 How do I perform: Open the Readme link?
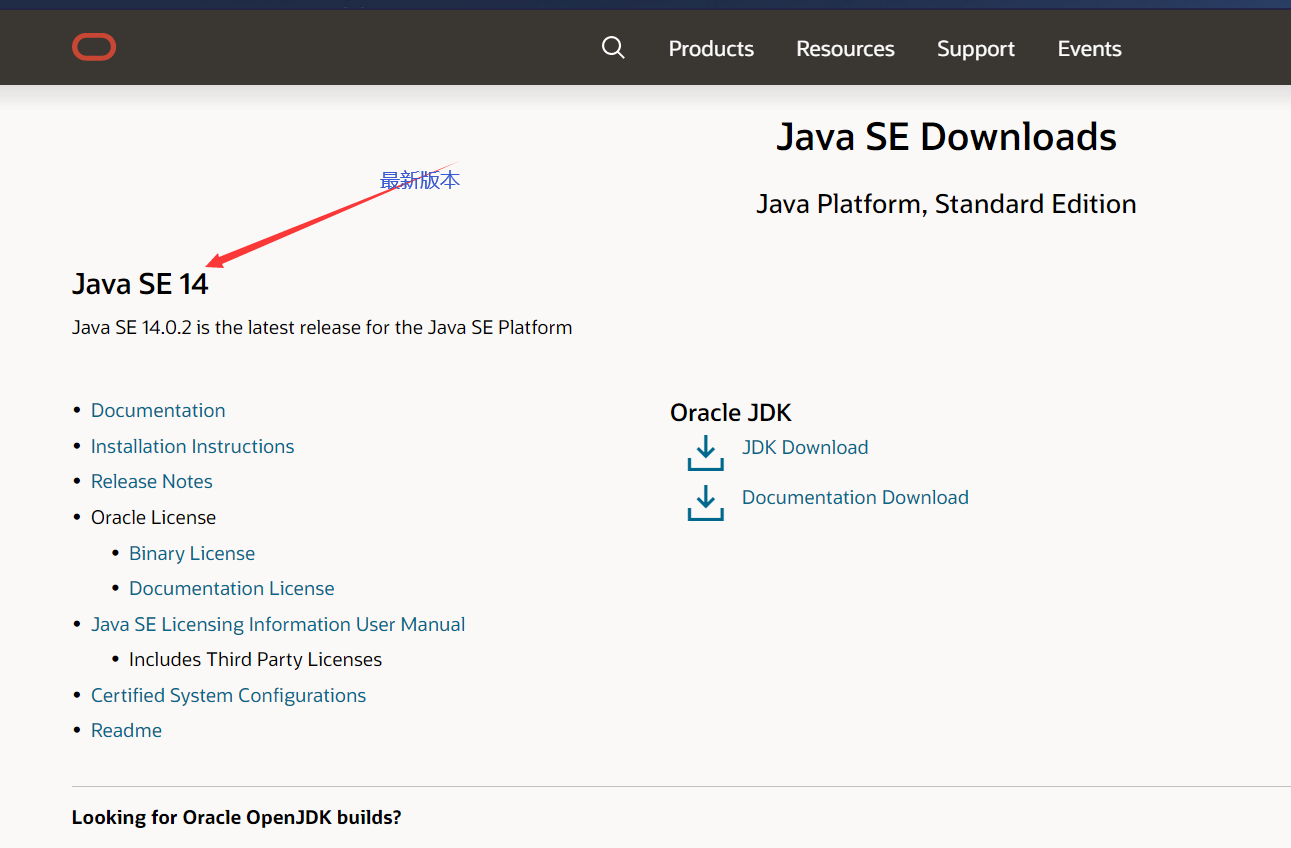[x=126, y=730]
